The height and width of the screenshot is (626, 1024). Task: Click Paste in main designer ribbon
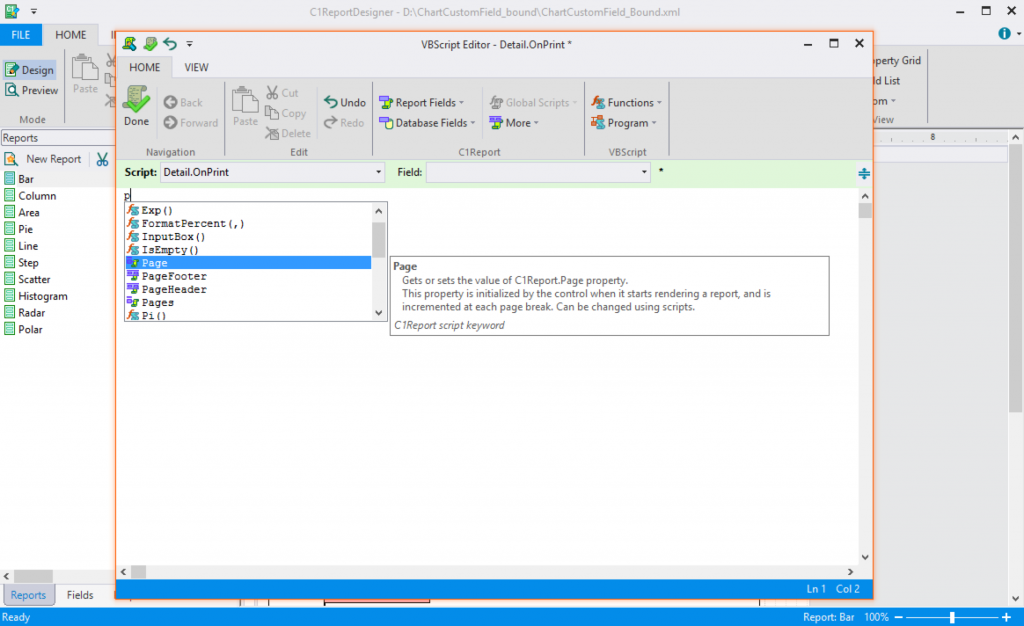[85, 74]
